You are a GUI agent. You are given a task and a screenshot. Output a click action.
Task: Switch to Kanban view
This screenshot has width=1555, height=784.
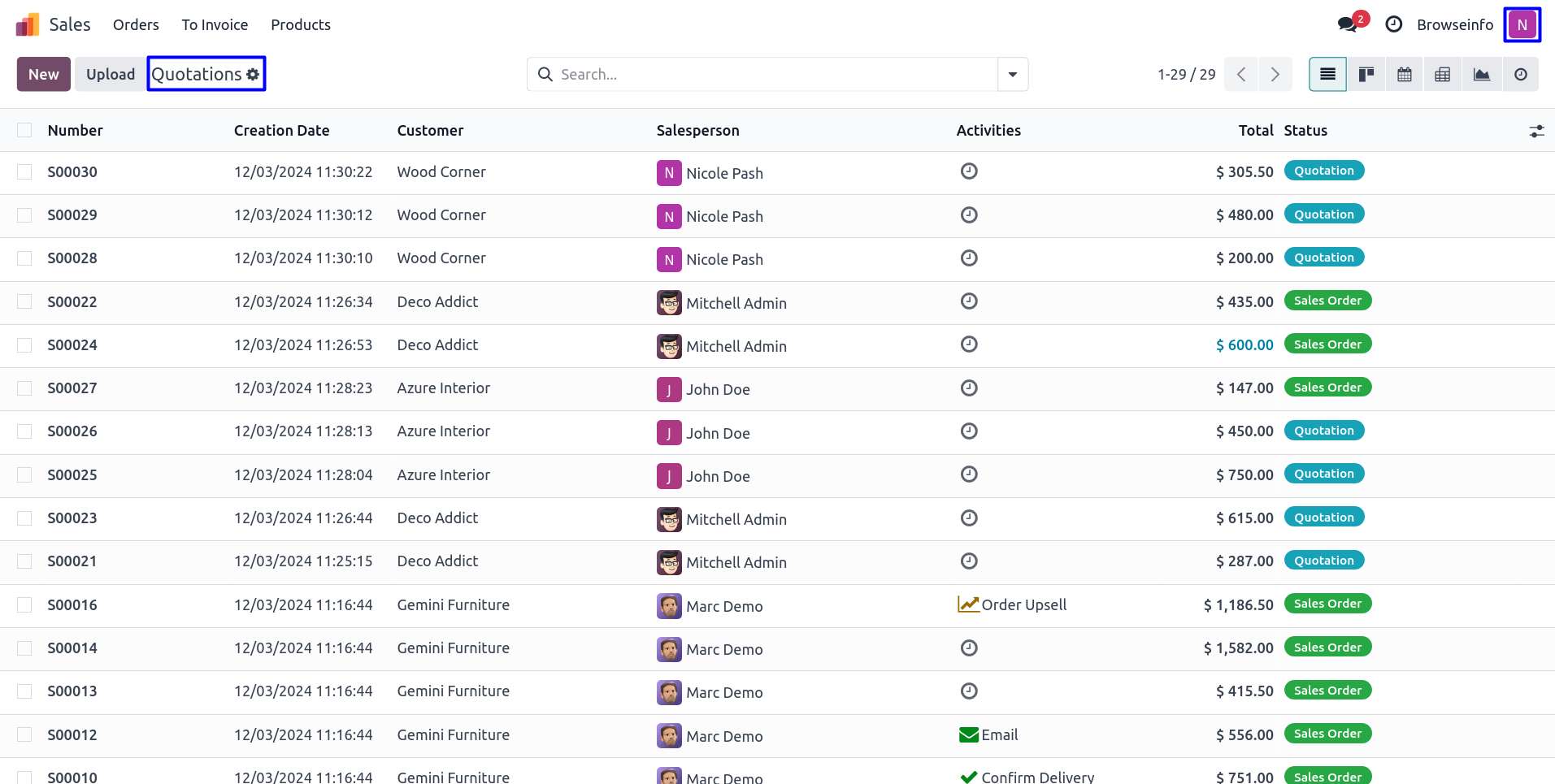pos(1366,75)
